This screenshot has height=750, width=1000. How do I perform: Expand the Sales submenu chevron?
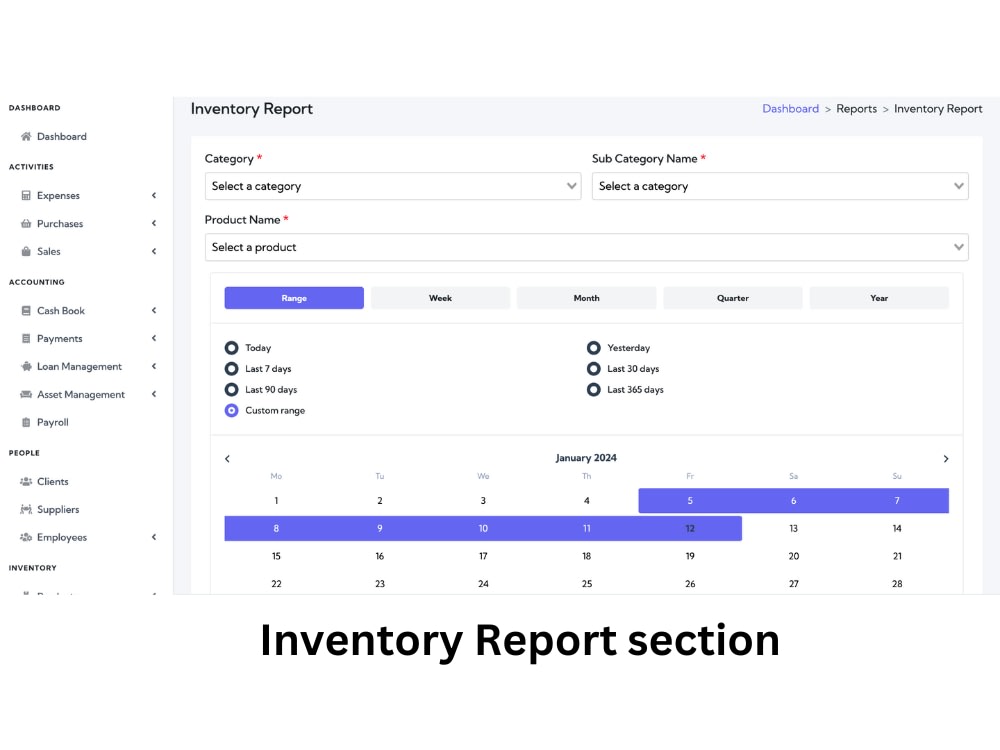[x=154, y=251]
